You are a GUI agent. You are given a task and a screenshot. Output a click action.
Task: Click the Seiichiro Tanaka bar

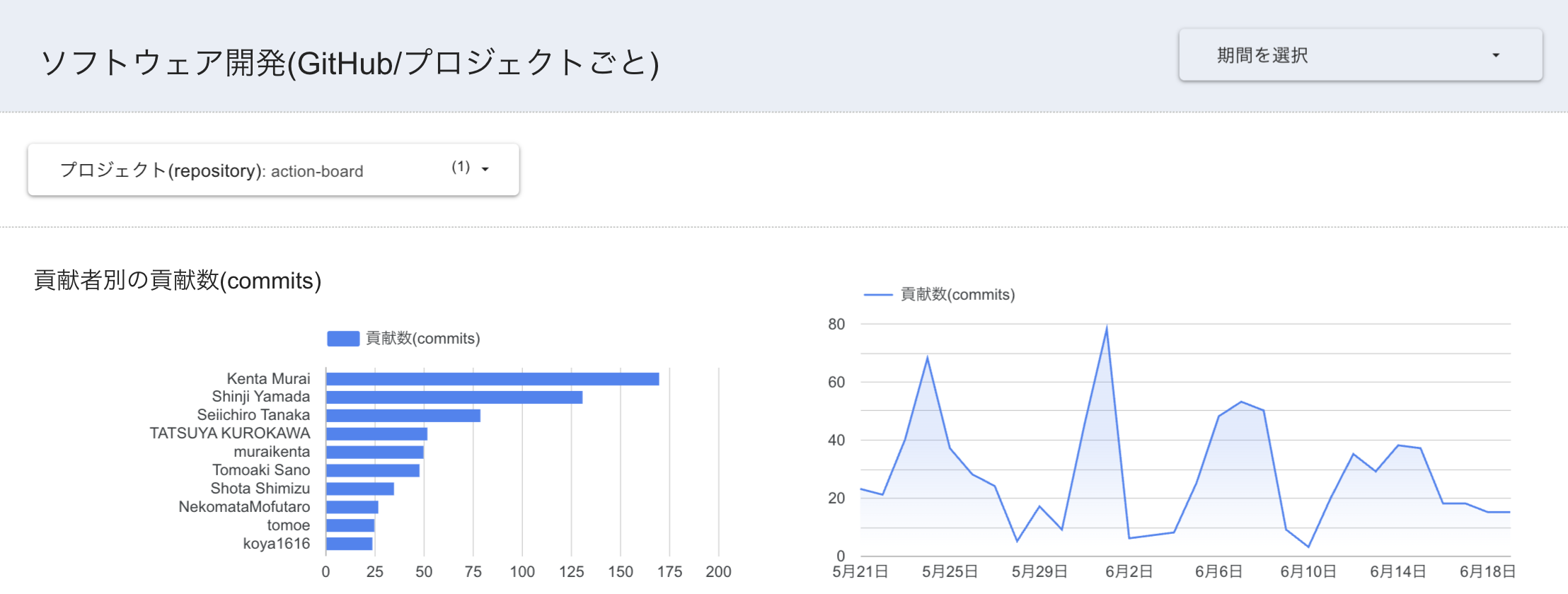(x=403, y=416)
